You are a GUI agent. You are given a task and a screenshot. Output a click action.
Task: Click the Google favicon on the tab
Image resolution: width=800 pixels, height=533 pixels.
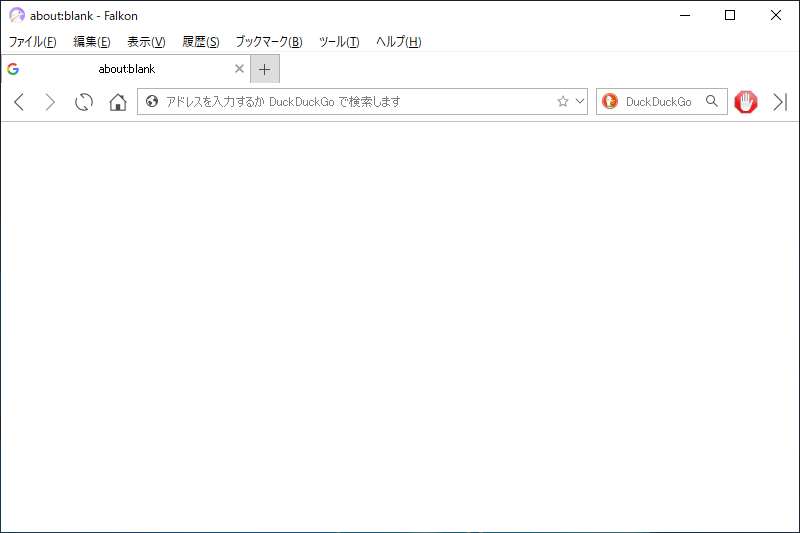point(13,69)
